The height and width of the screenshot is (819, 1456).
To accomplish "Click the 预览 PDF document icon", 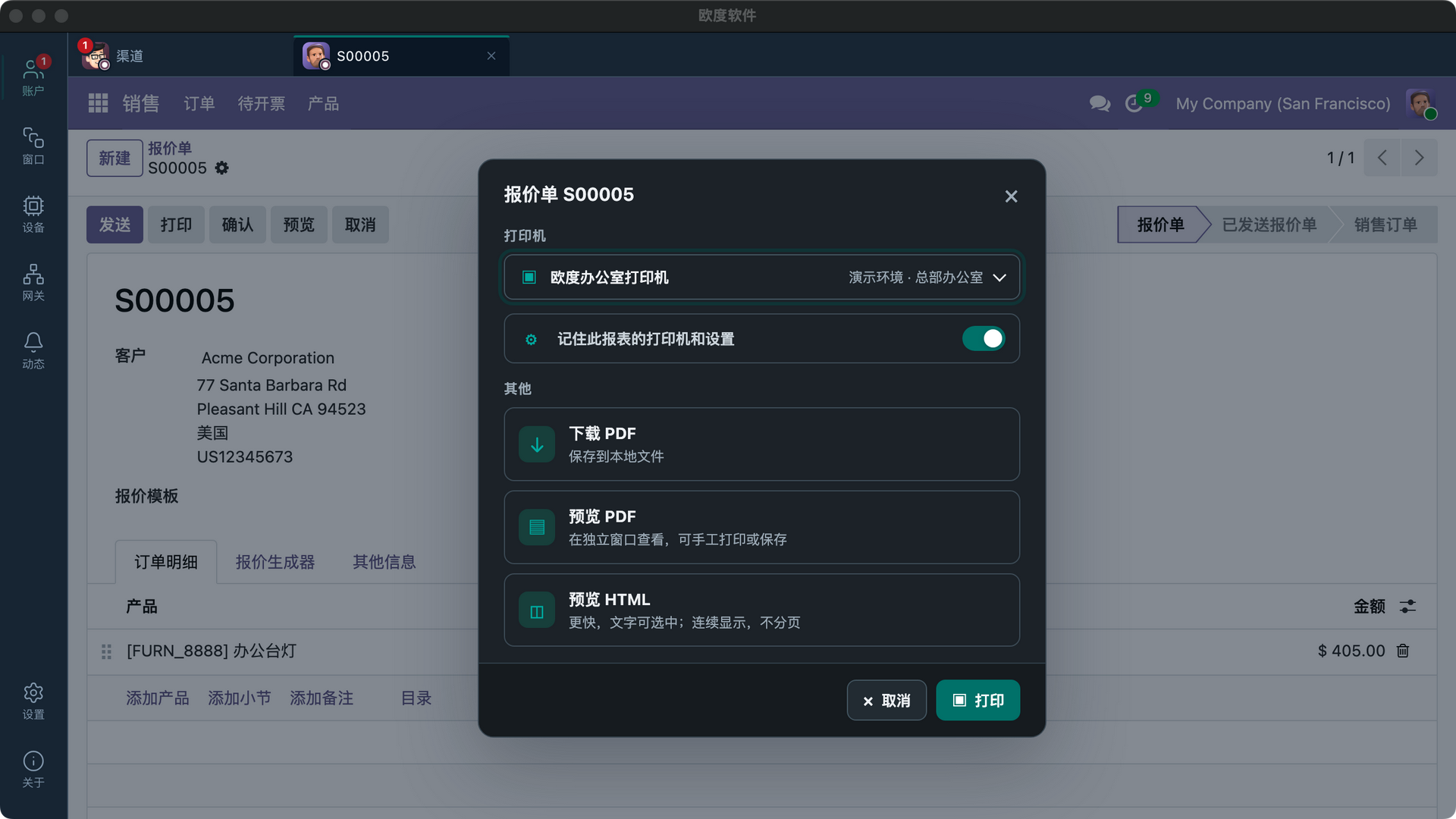I will tap(537, 527).
